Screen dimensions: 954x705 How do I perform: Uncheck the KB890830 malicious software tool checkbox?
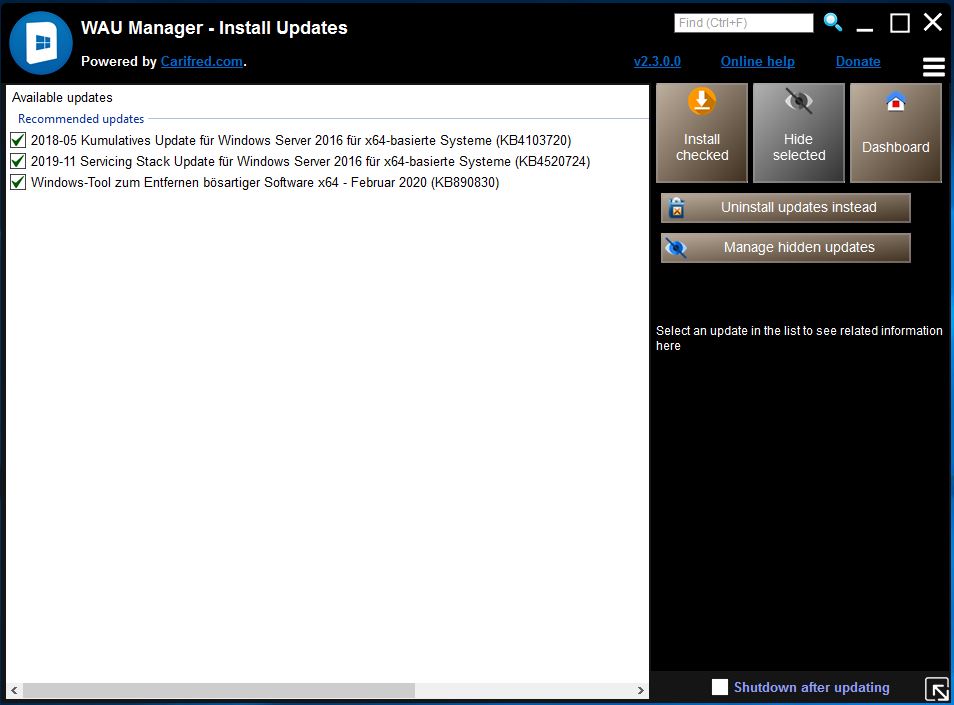click(x=18, y=182)
